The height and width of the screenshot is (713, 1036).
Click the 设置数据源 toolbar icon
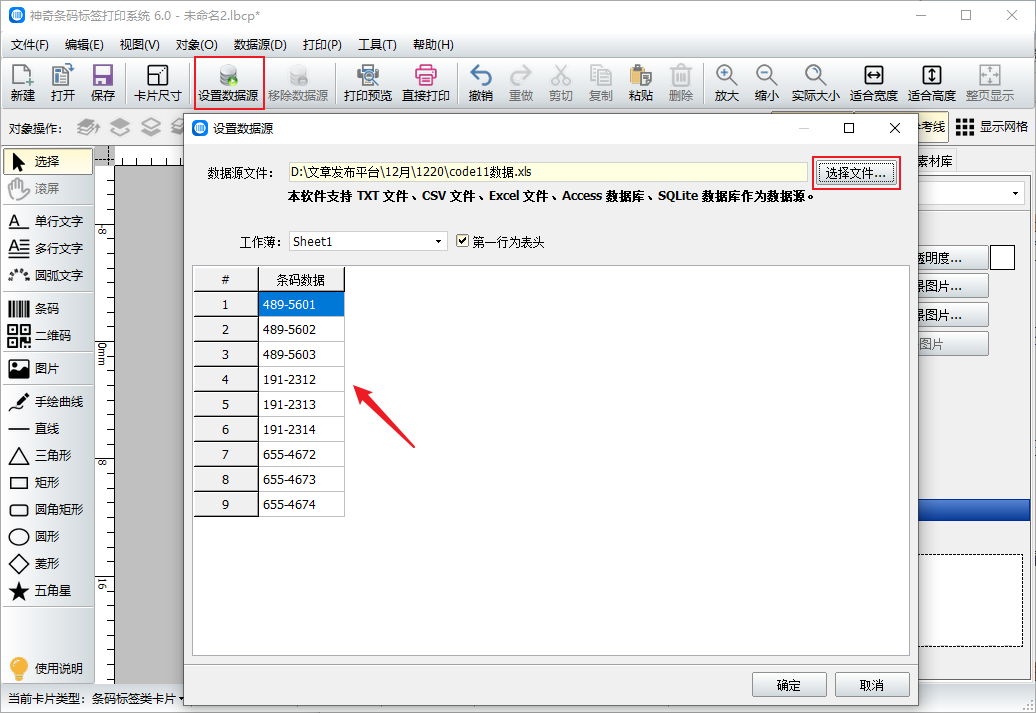click(x=228, y=83)
